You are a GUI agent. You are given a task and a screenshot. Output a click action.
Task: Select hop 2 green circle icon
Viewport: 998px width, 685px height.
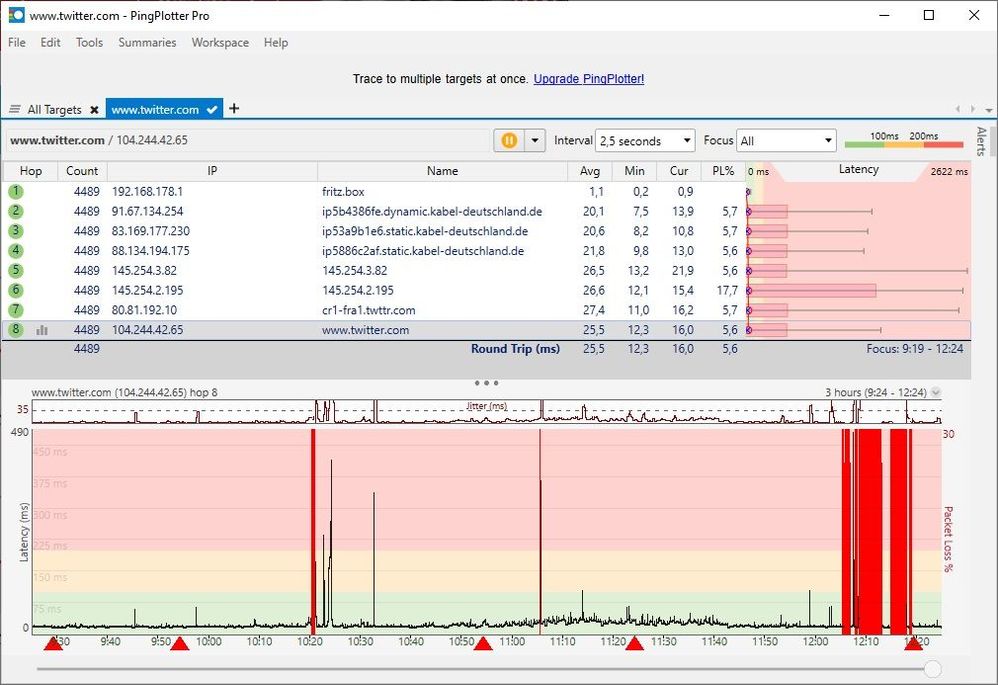click(15, 211)
